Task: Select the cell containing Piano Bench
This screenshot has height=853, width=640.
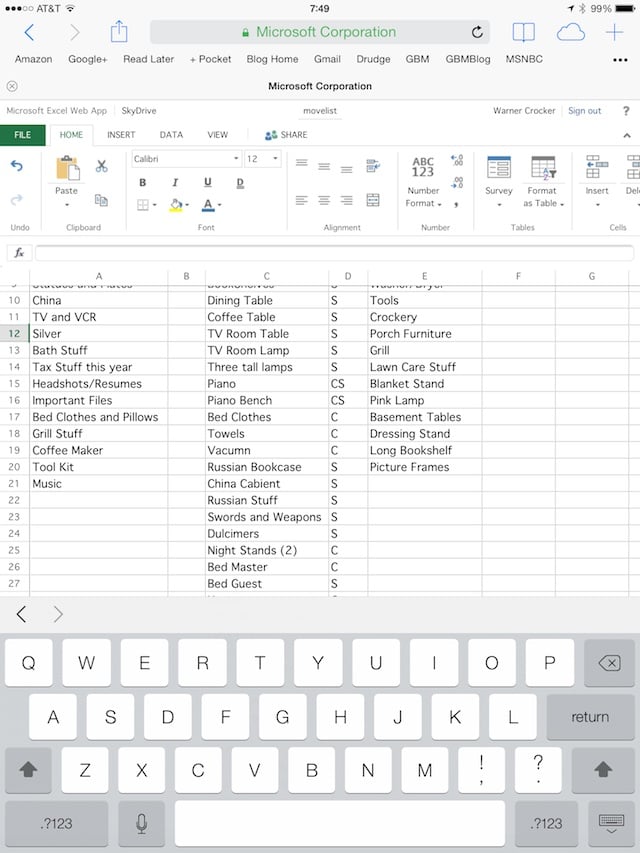Action: tap(267, 400)
